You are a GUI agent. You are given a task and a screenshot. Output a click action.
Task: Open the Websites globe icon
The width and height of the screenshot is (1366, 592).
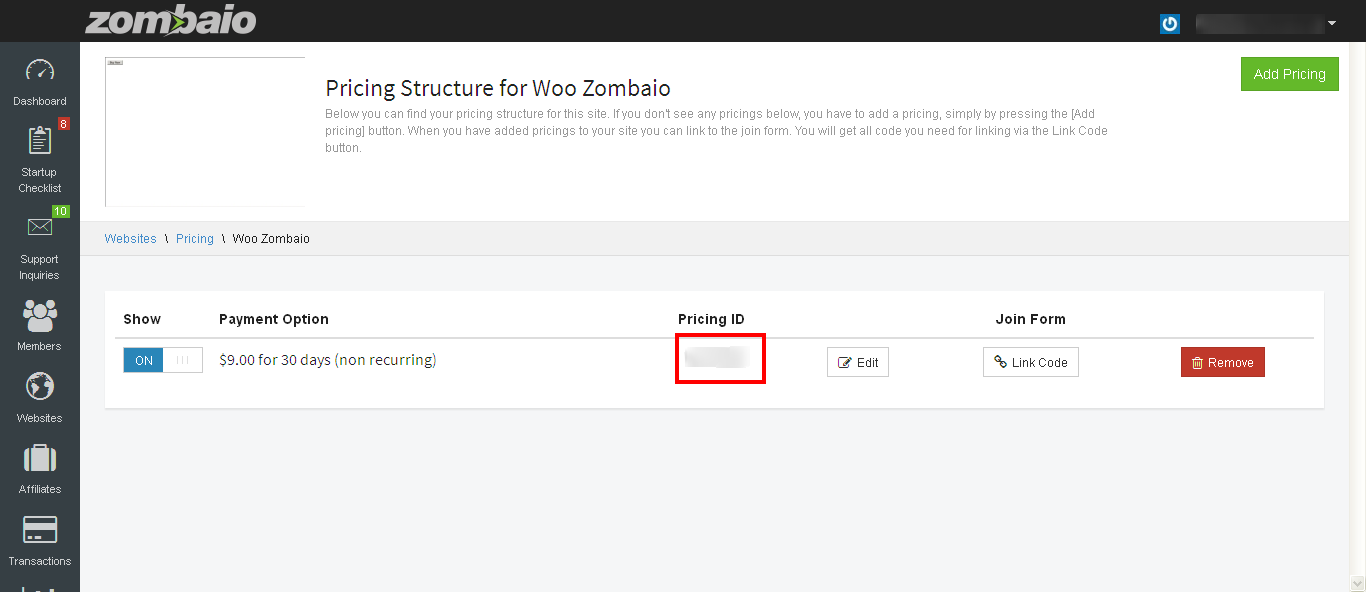click(40, 387)
